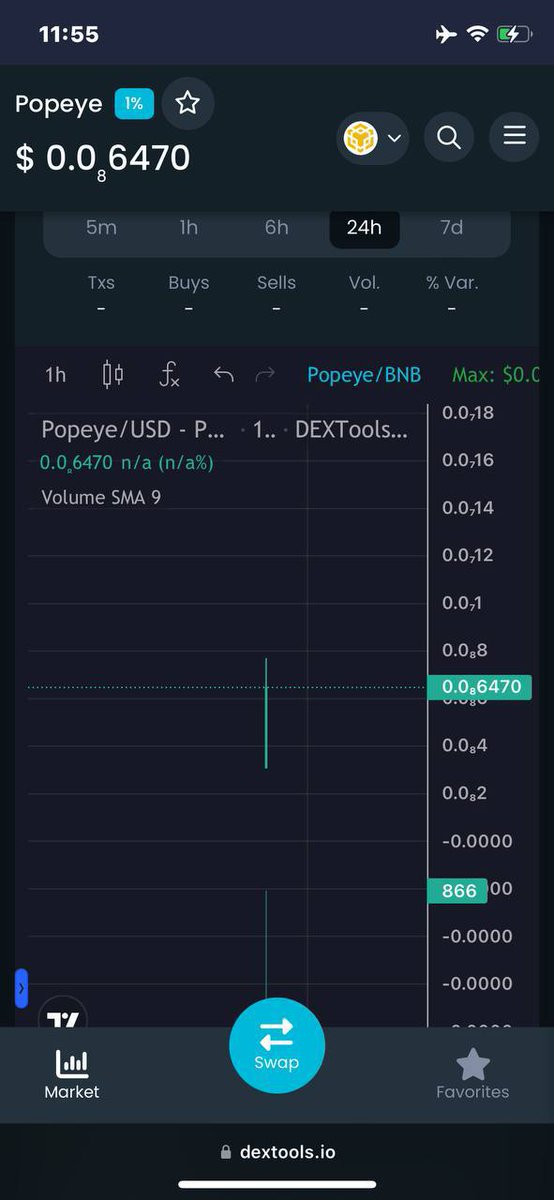The width and height of the screenshot is (554, 1200).
Task: Redo chart action arrow
Action: [x=265, y=375]
